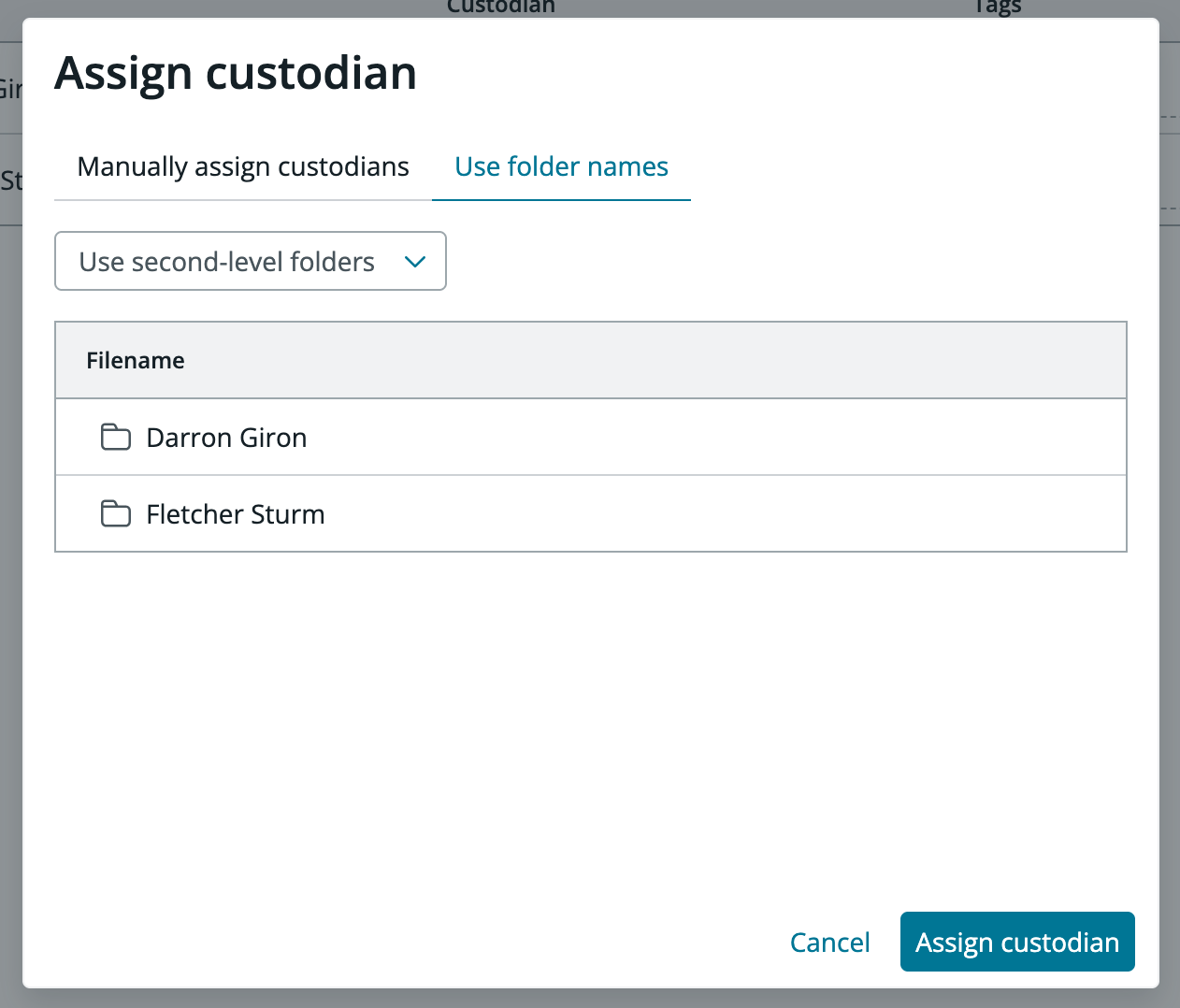Select the Darron Giron folder name
The width and height of the screenshot is (1180, 1008).
[x=226, y=438]
